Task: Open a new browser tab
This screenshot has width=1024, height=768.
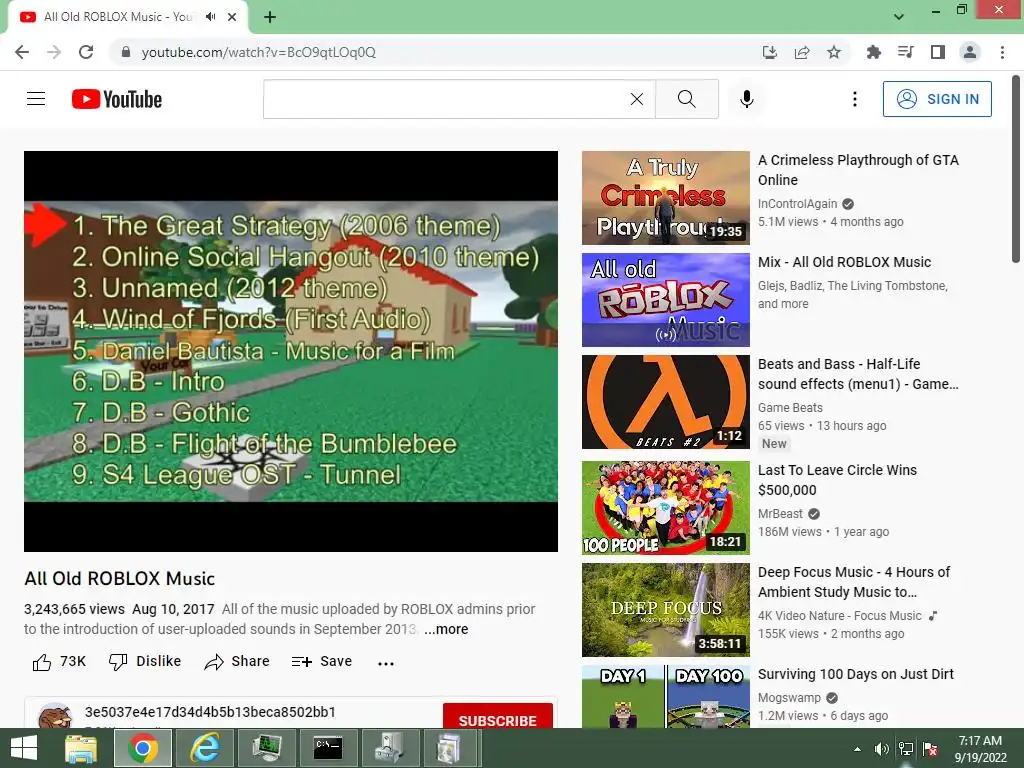Action: click(x=270, y=17)
